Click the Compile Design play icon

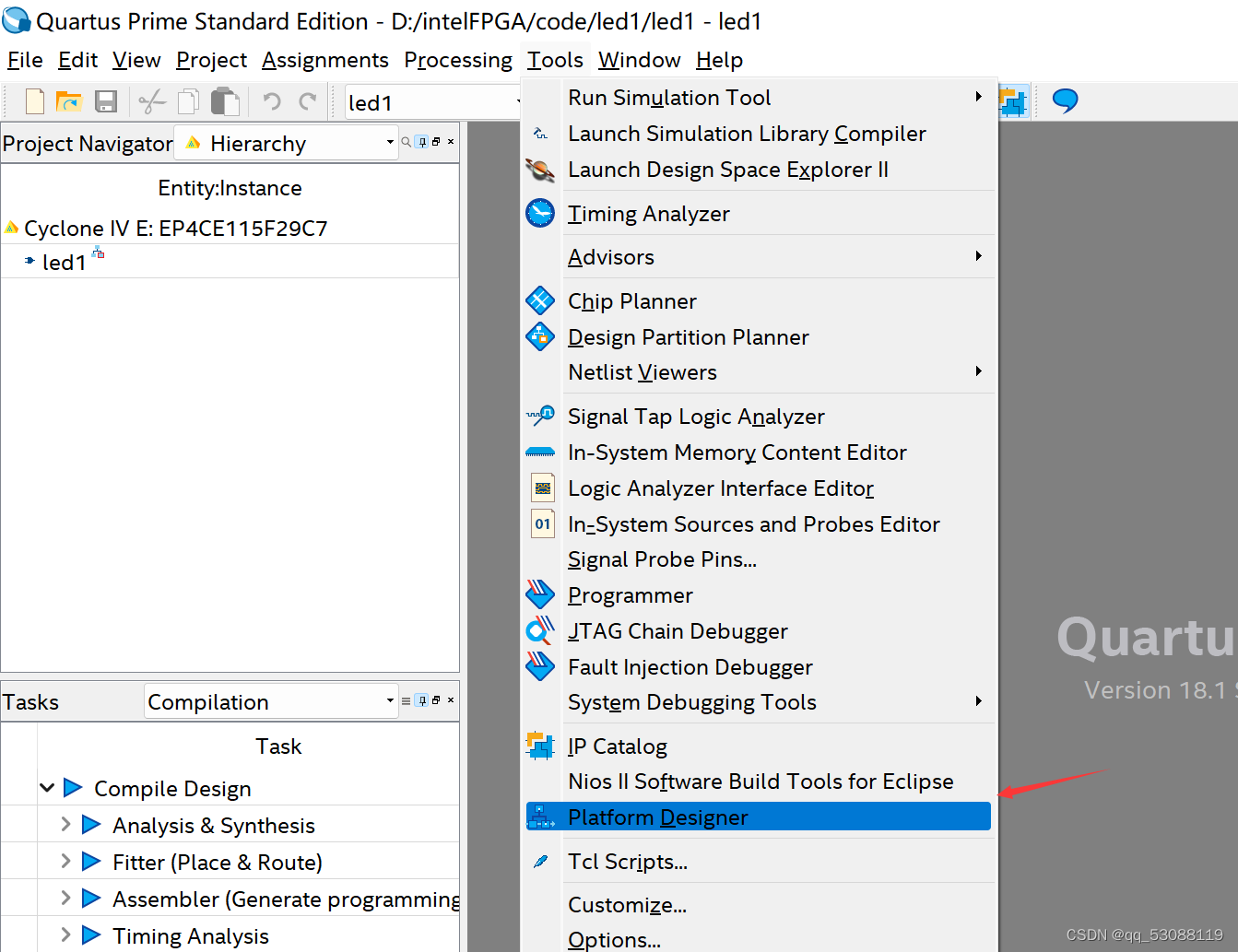[73, 788]
